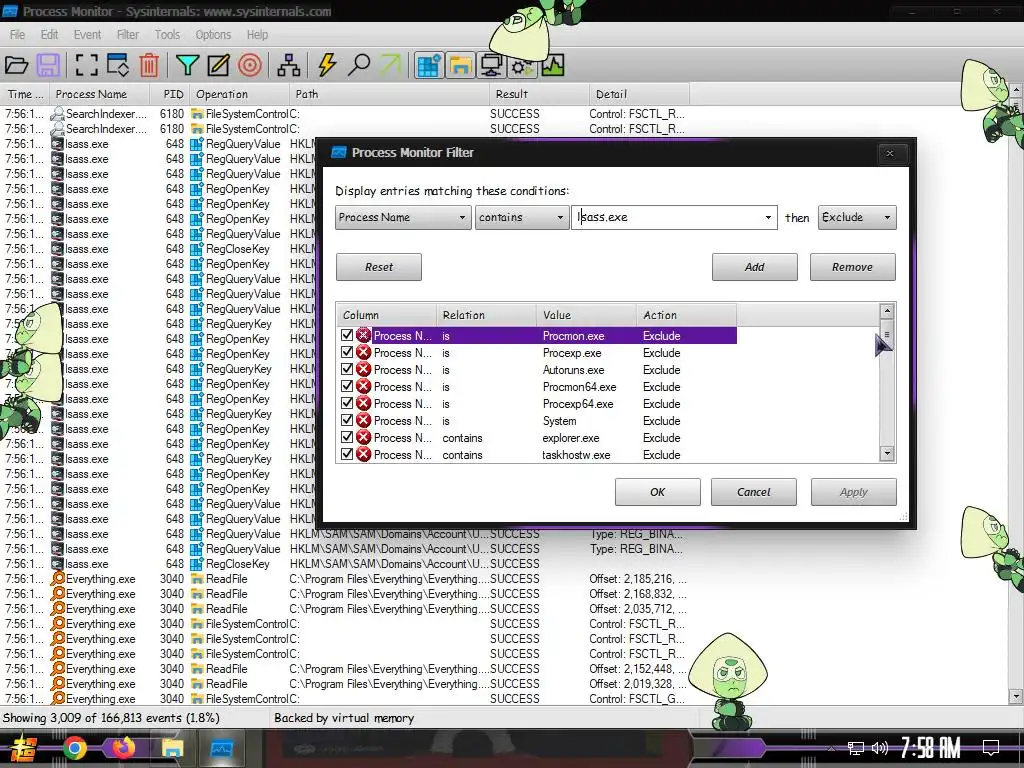Launch Firefox from the taskbar

[x=123, y=748]
